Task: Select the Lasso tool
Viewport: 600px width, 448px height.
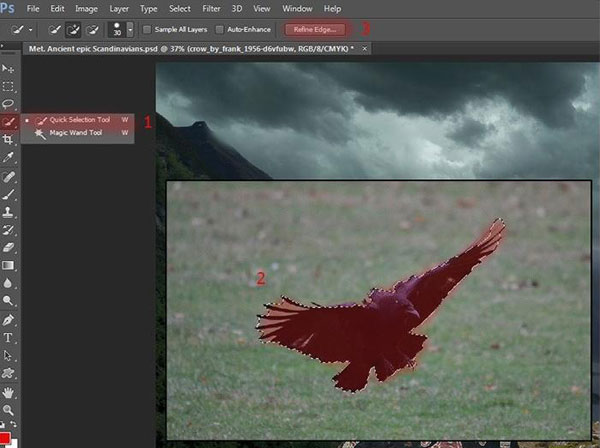Action: point(8,104)
